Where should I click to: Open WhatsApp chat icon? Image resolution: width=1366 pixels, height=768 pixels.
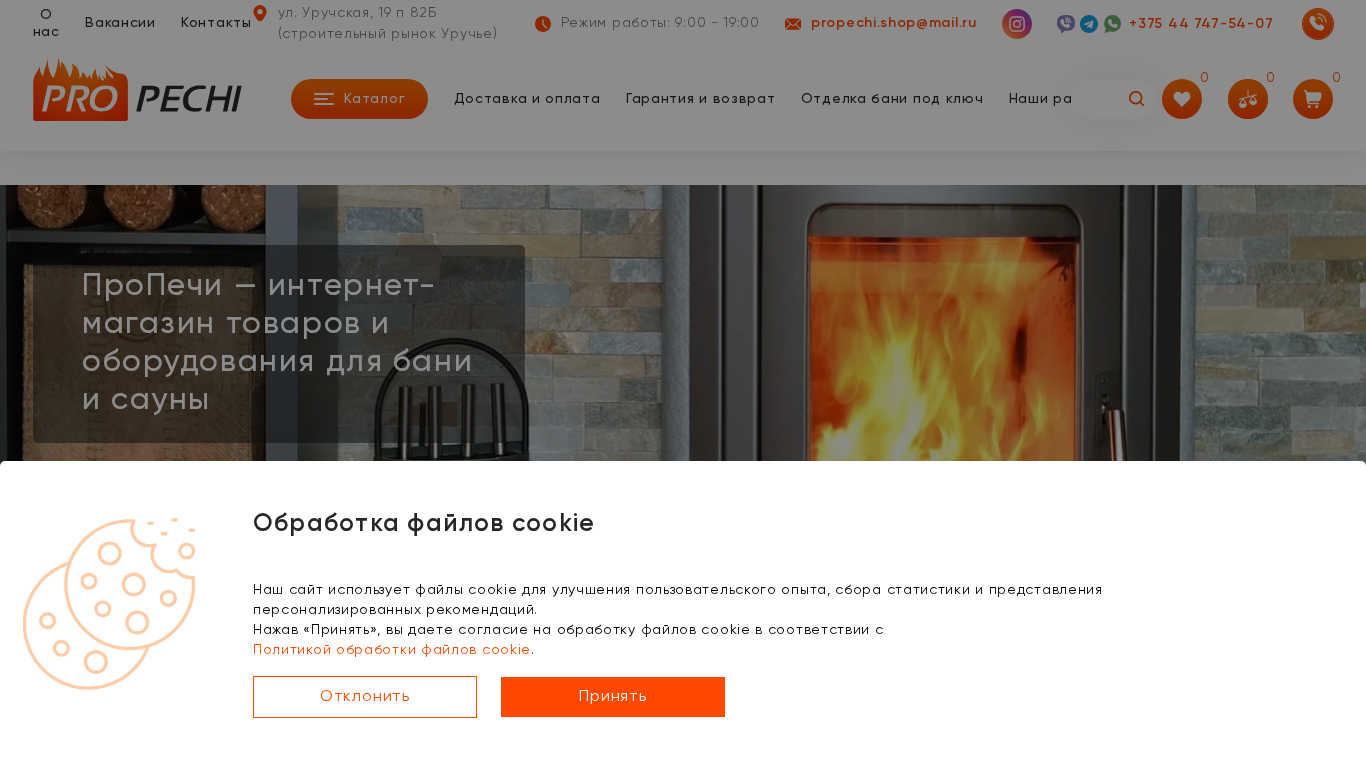pyautogui.click(x=1113, y=24)
